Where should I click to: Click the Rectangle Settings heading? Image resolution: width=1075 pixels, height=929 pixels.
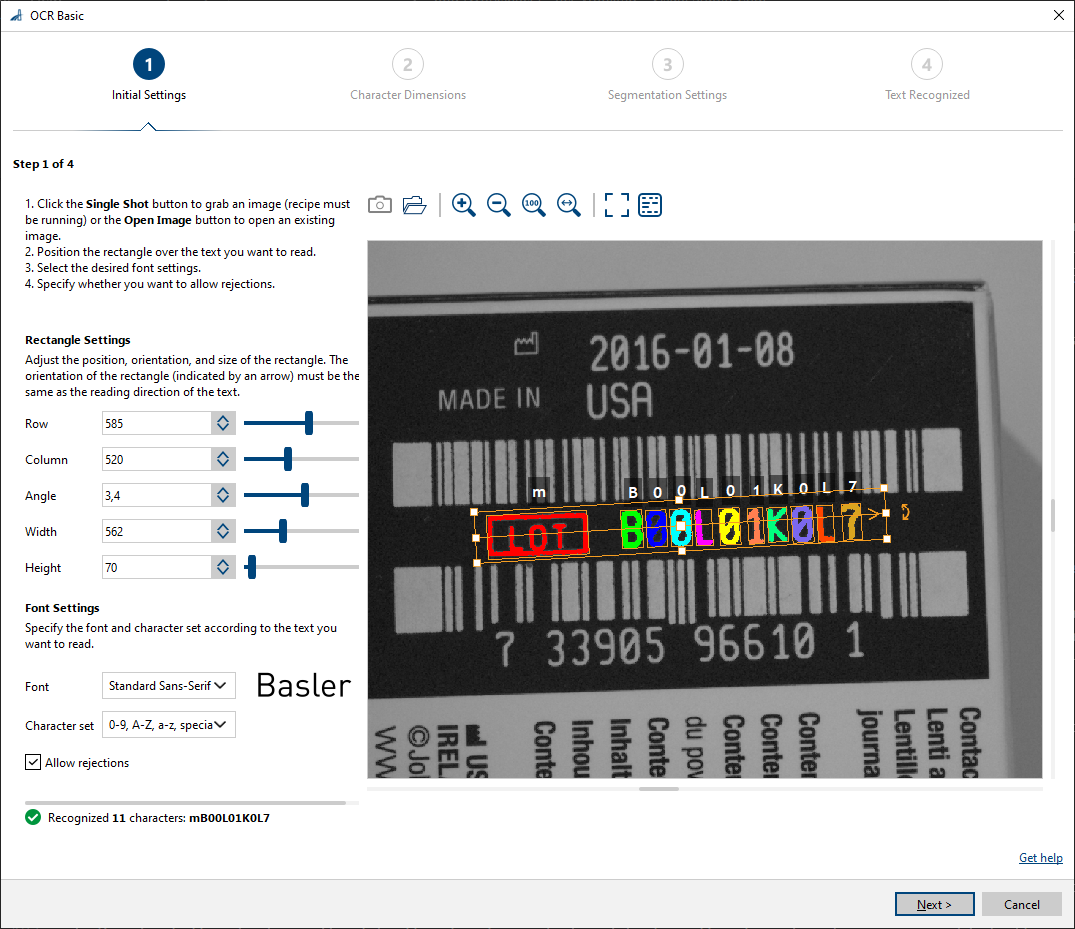pyautogui.click(x=77, y=339)
